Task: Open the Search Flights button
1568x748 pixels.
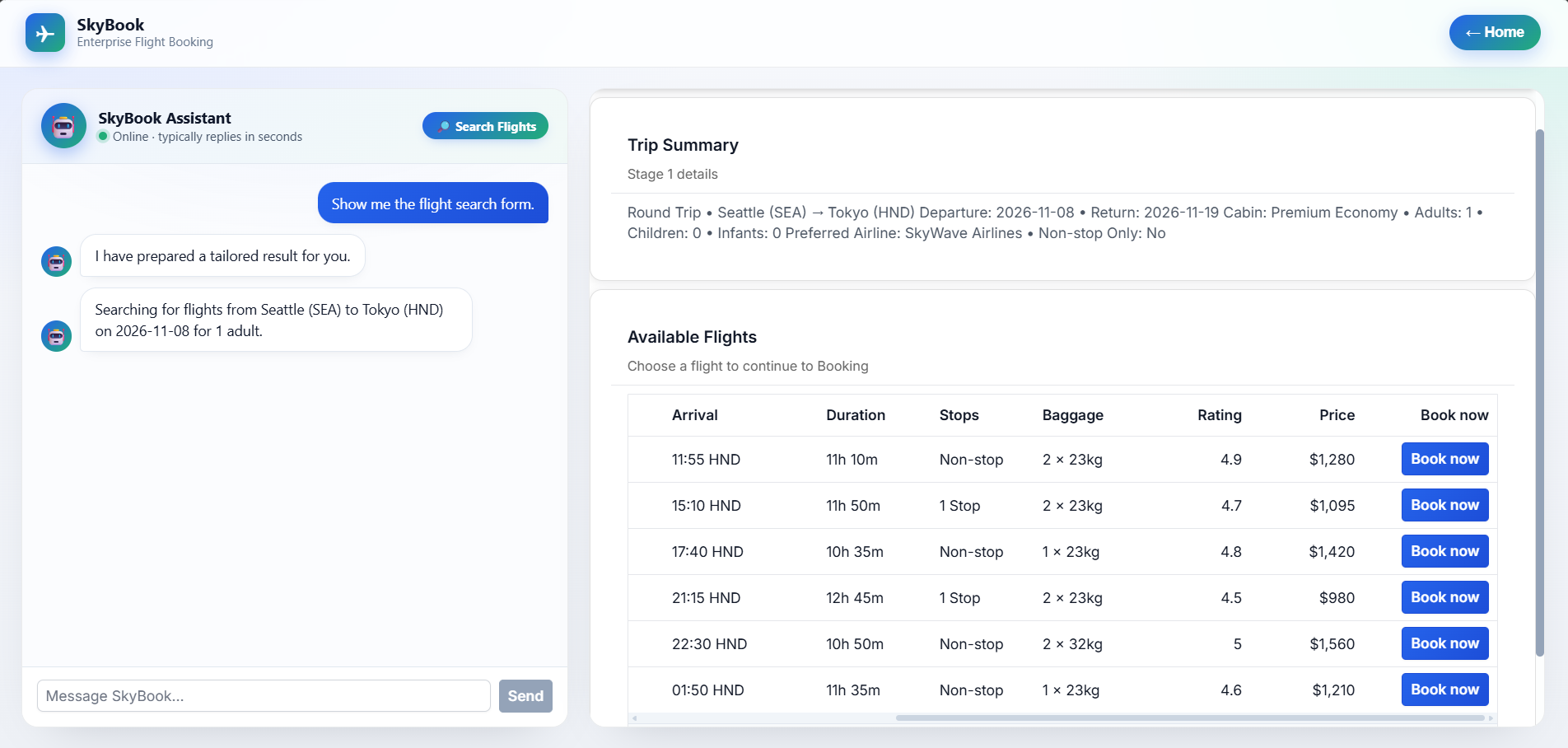Action: 485,126
